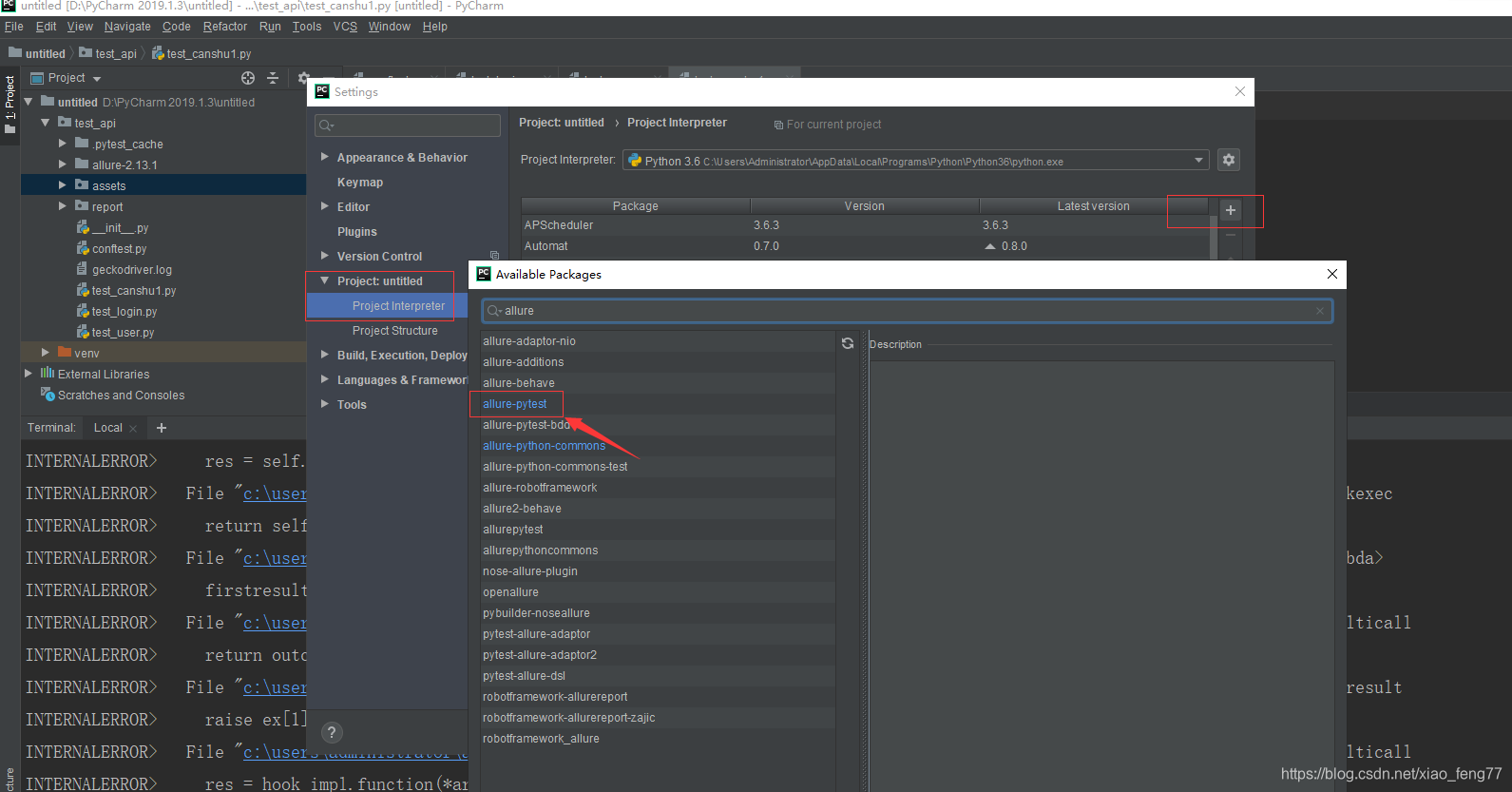The height and width of the screenshot is (792, 1512).
Task: Select allure-pytest-bdd package
Action: point(526,425)
